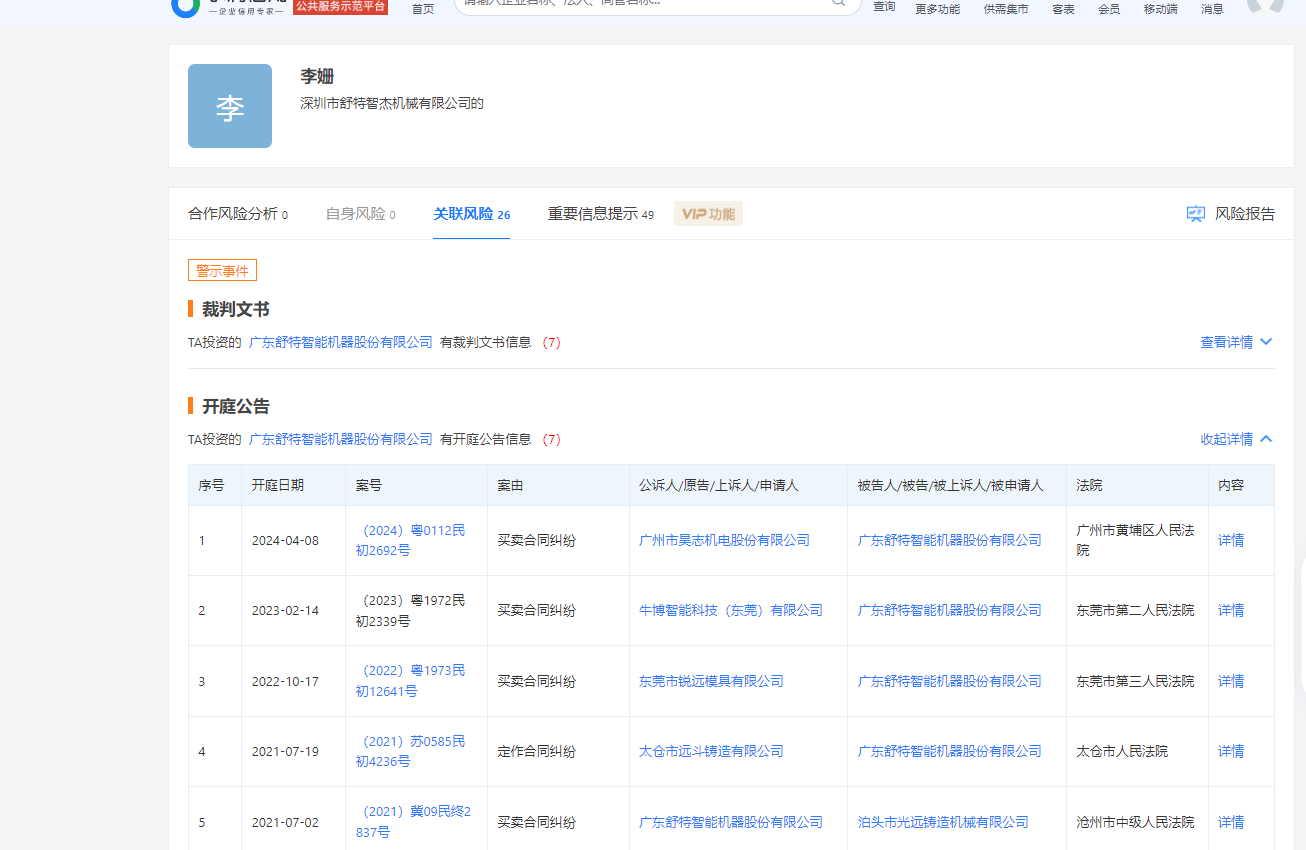The height and width of the screenshot is (850, 1306).
Task: Click the 警示事件 tag
Action: click(222, 271)
